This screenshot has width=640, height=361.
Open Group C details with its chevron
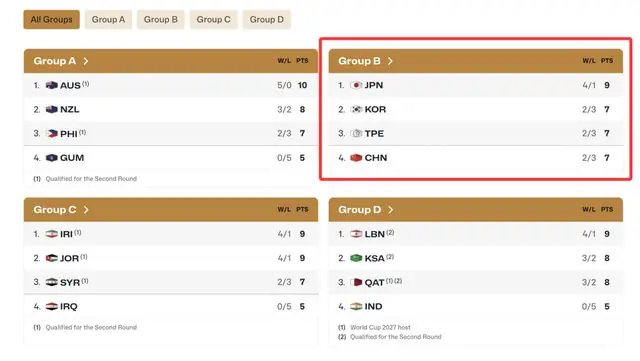click(x=86, y=210)
